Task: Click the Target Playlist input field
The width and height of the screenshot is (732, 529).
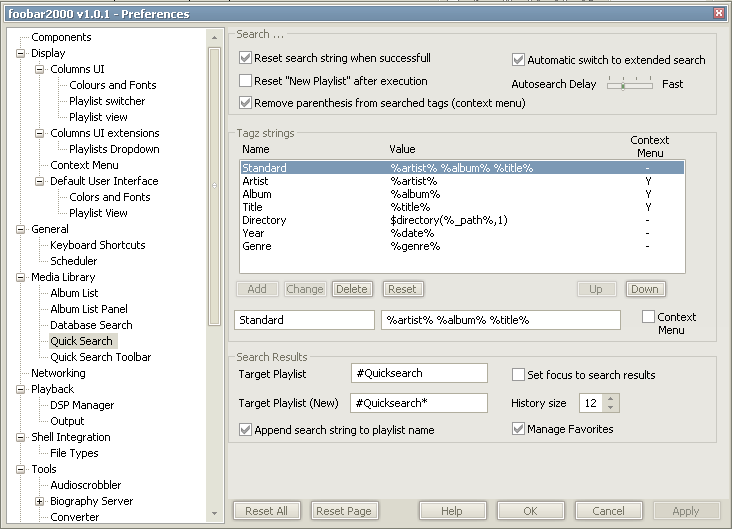Action: tap(419, 373)
